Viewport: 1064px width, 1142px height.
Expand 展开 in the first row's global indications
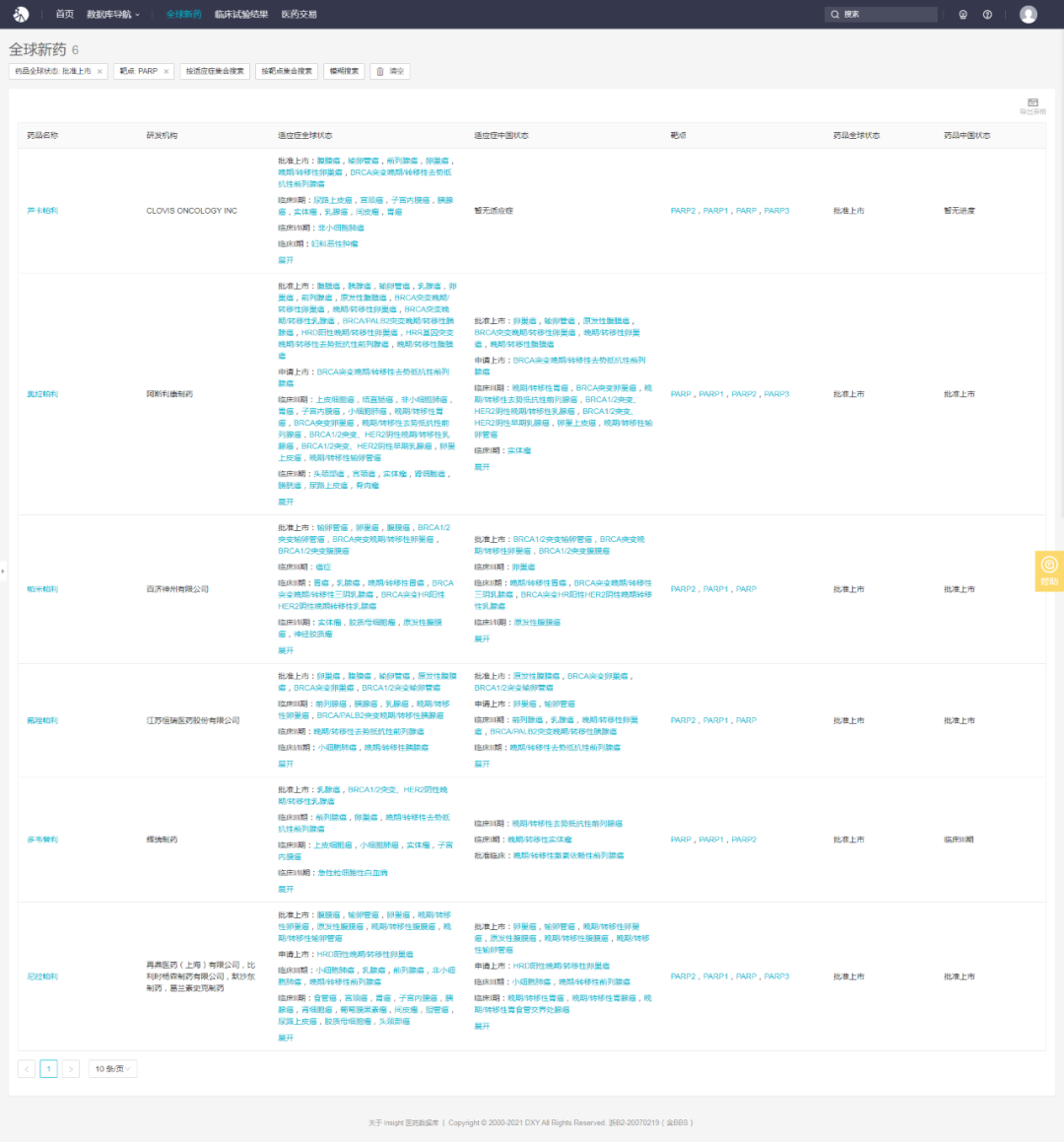[286, 260]
